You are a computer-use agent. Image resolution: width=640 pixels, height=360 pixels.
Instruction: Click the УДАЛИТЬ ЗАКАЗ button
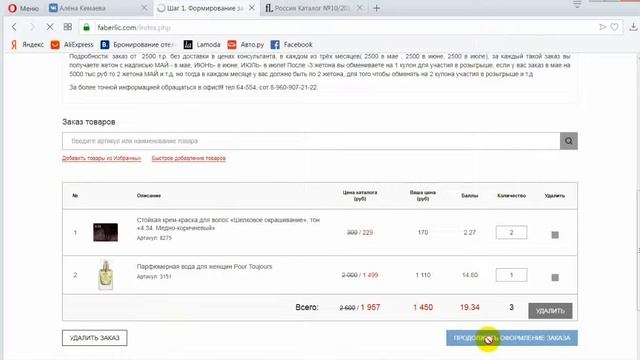click(x=95, y=338)
